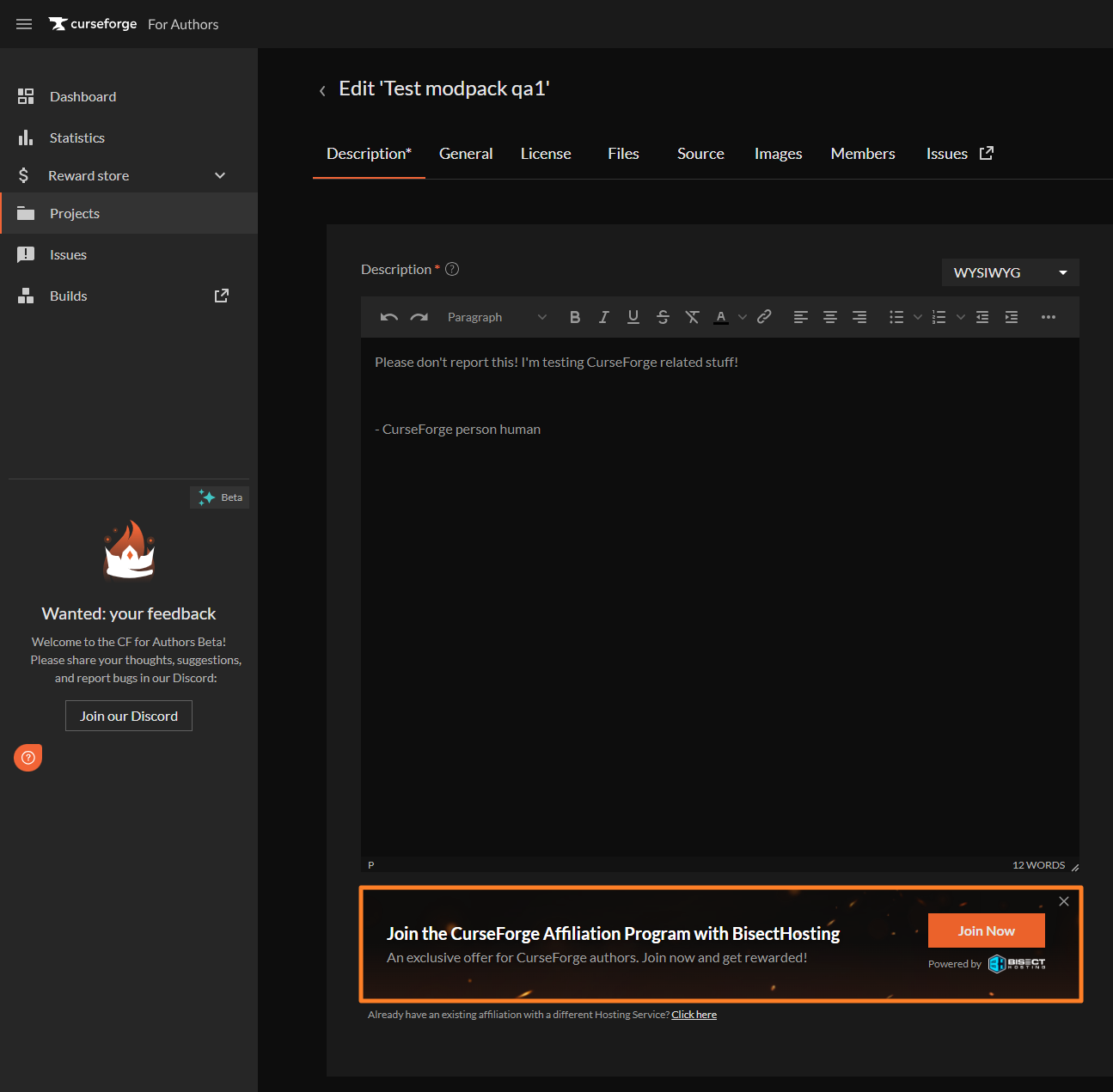This screenshot has width=1113, height=1092.
Task: Undo the last edit in the editor
Action: pyautogui.click(x=388, y=317)
